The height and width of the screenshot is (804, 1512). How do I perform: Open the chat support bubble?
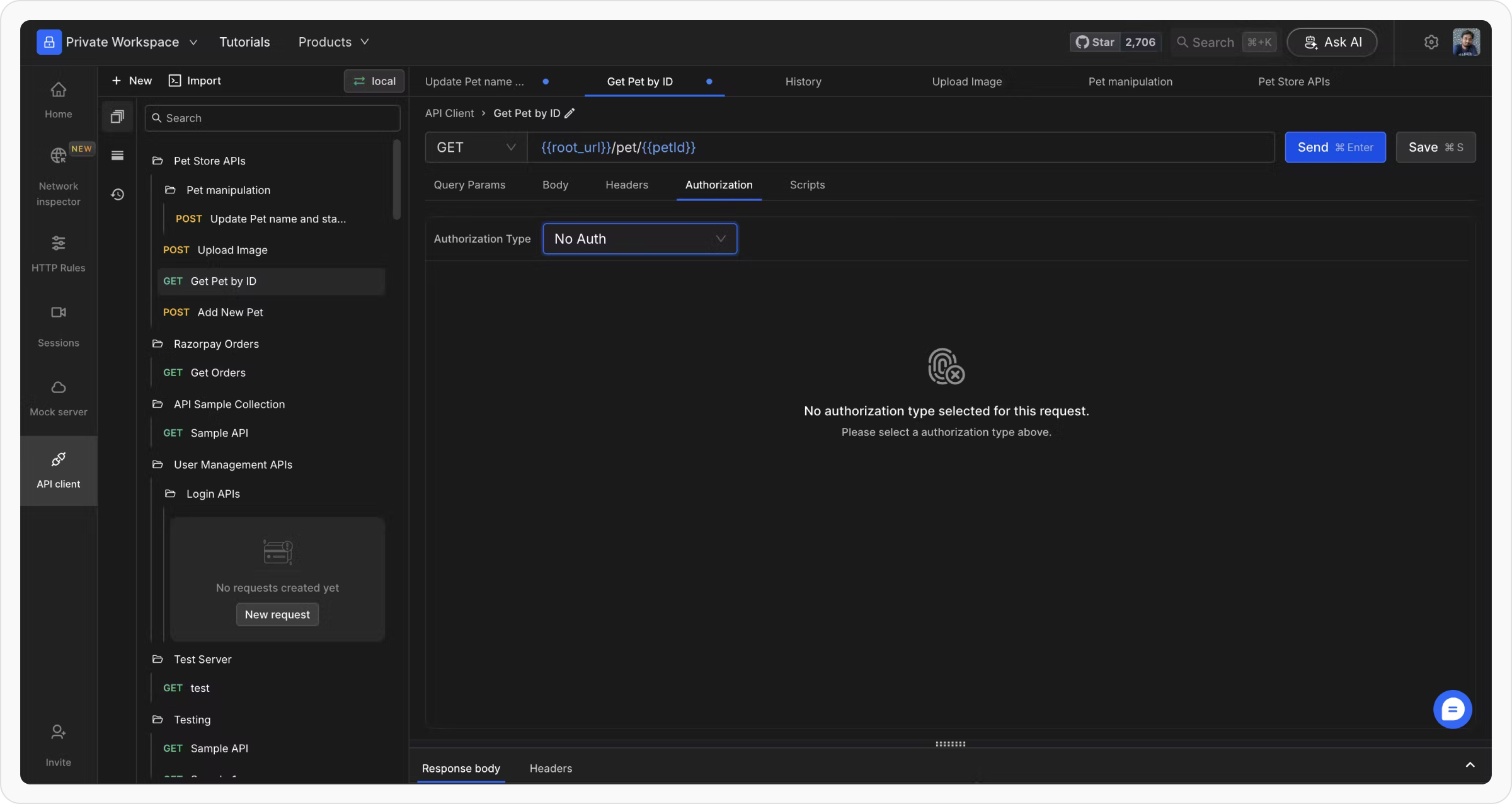[1452, 709]
